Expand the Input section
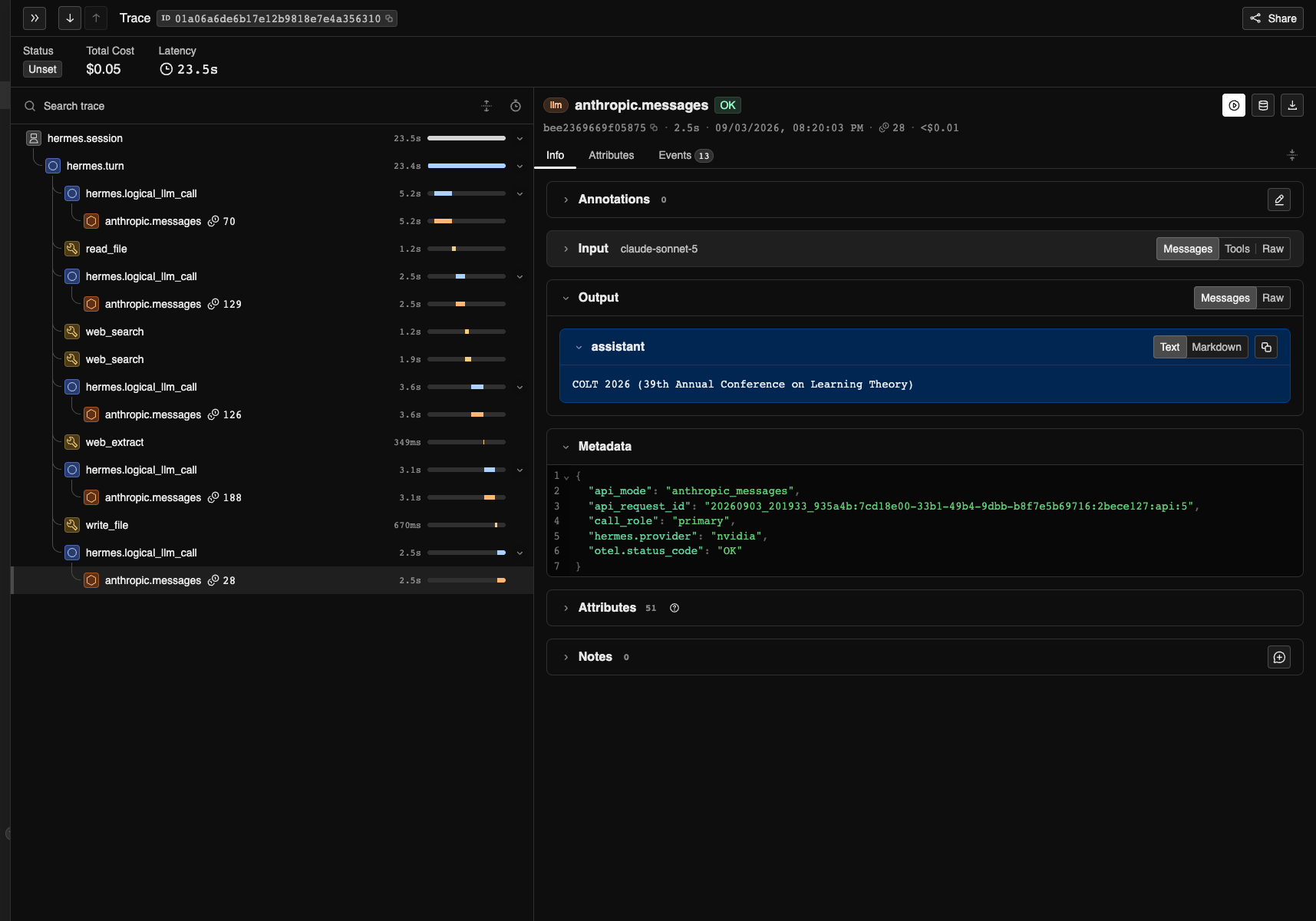 point(566,249)
